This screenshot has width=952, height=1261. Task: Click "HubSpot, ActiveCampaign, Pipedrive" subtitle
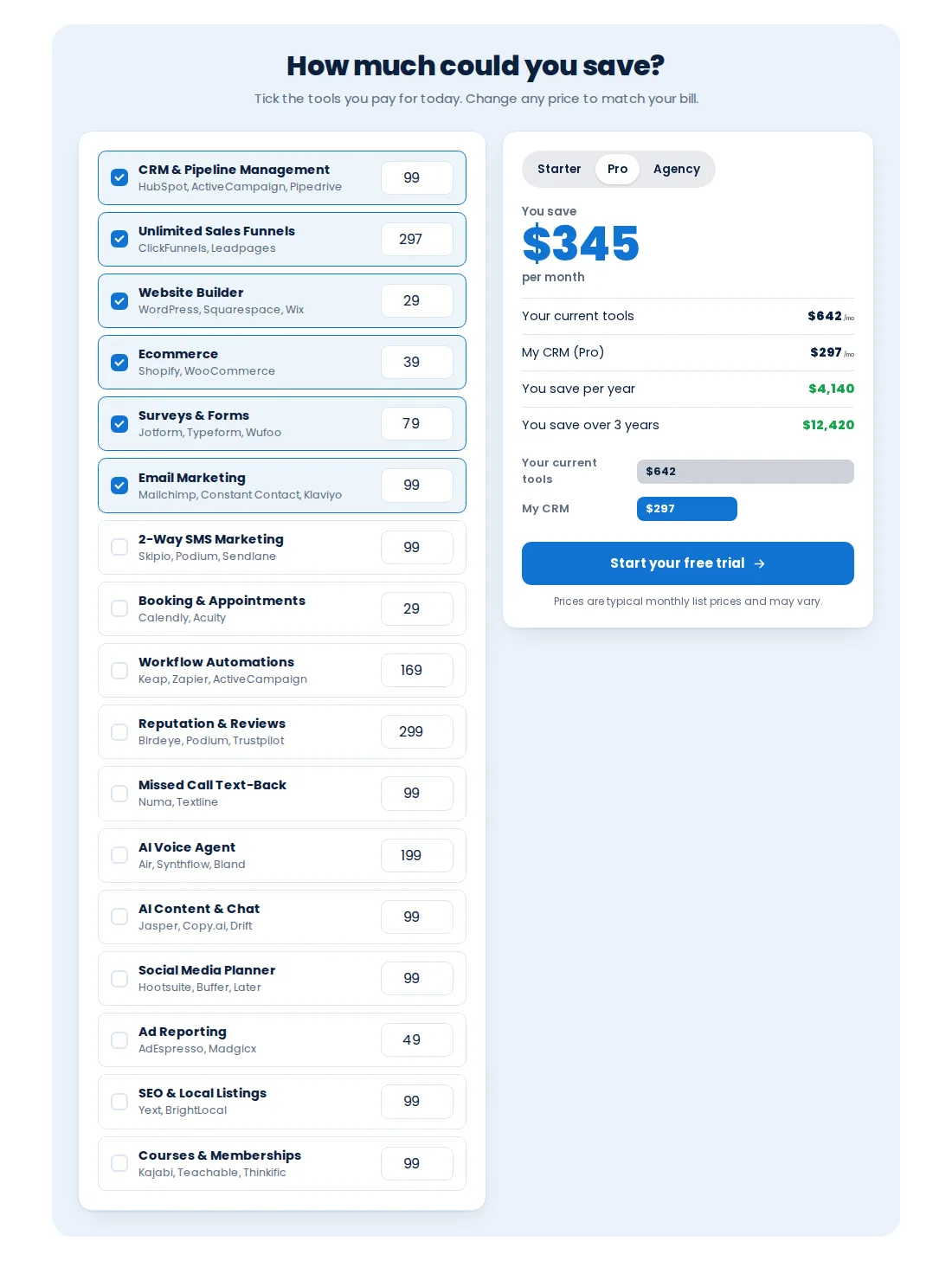click(240, 187)
